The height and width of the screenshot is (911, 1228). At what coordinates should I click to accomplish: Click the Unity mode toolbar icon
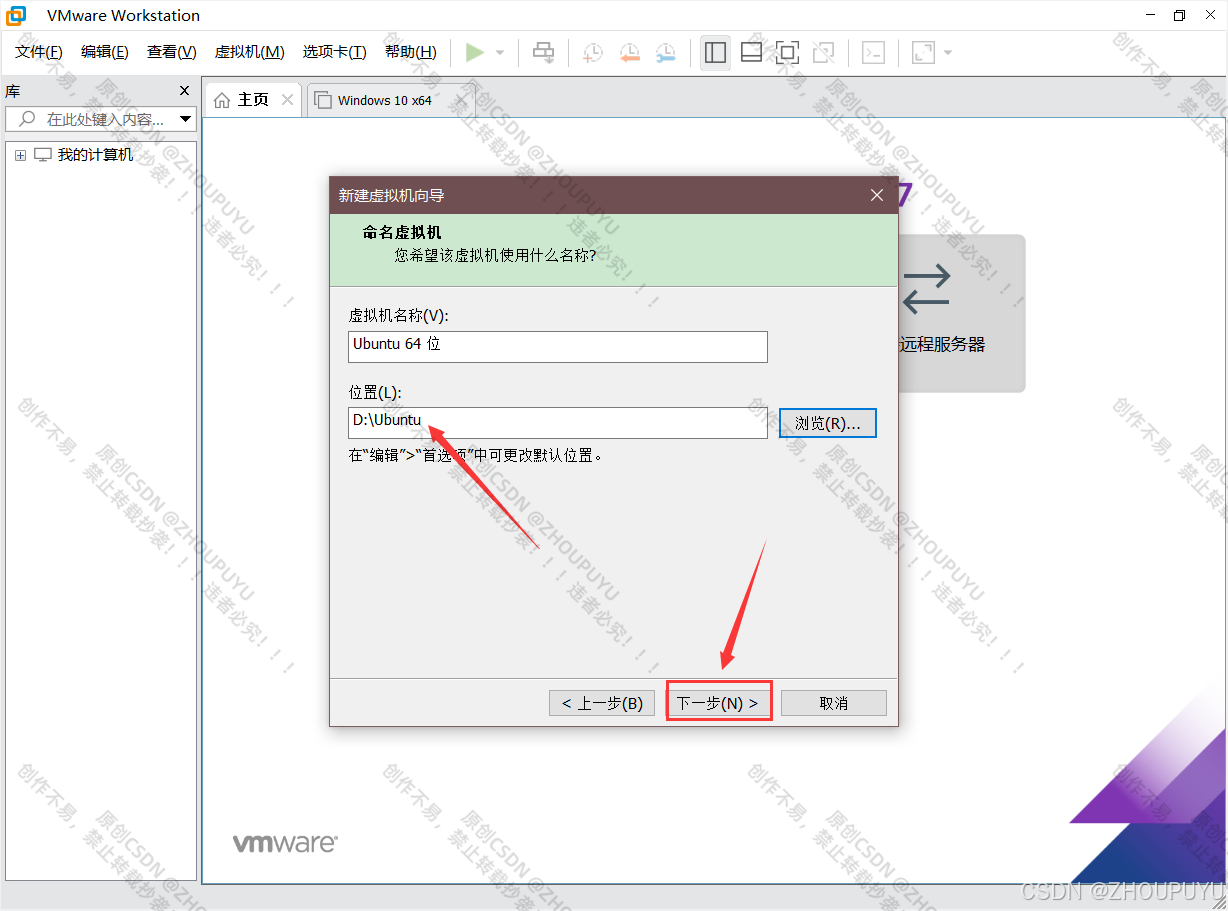click(823, 52)
